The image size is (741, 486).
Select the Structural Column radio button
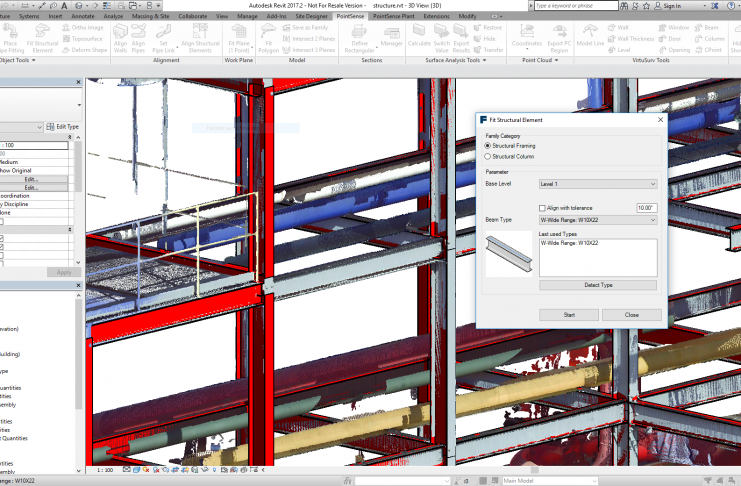(487, 156)
